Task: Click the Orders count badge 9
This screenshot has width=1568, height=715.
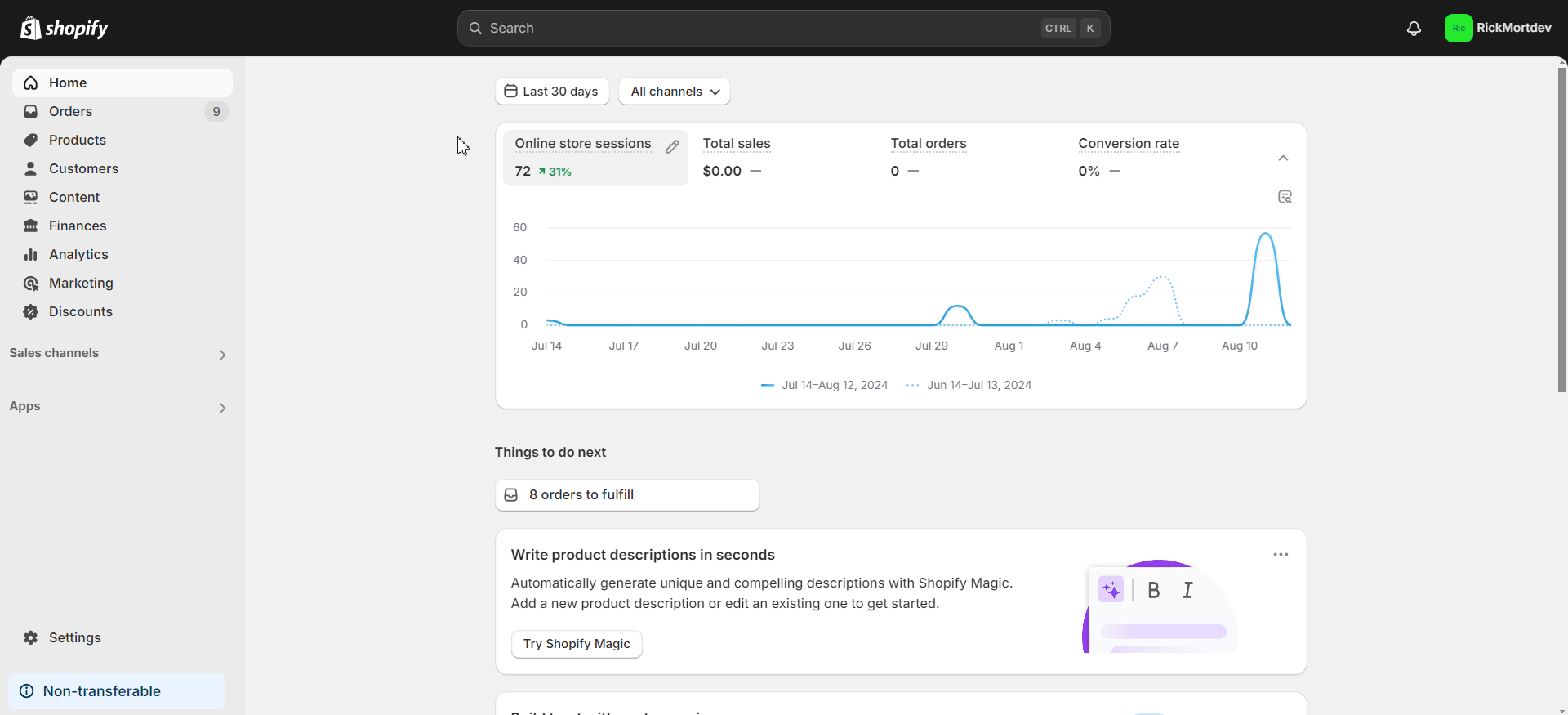Action: pos(216,111)
